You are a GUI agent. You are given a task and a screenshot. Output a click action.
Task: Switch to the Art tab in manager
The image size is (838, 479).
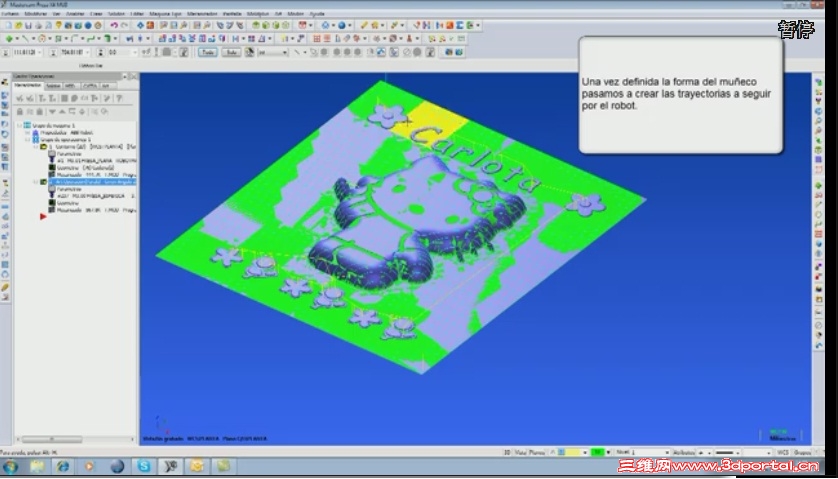106,86
